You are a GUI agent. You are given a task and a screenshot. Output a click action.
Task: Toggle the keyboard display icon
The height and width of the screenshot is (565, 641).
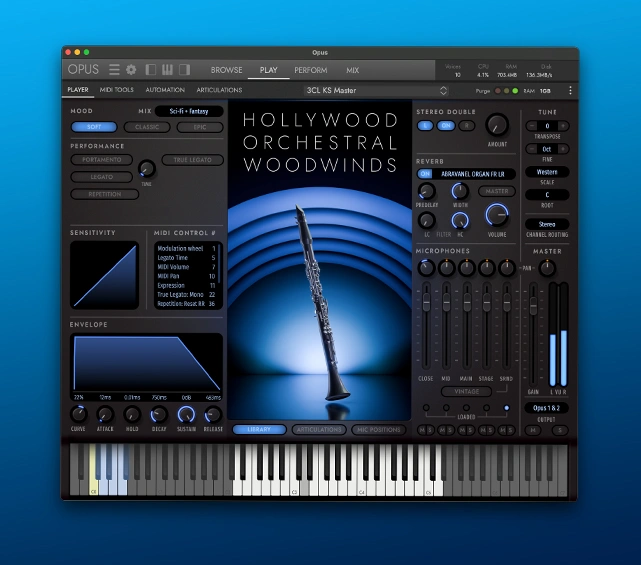pos(167,70)
